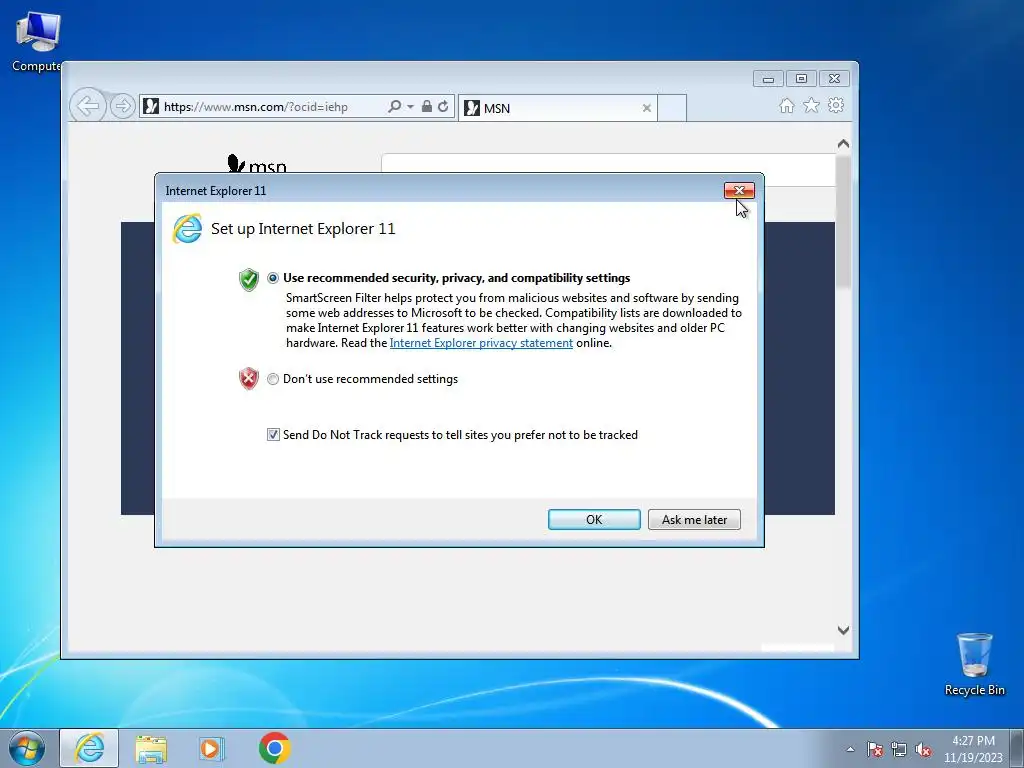Click the Ask me later button

click(x=694, y=520)
